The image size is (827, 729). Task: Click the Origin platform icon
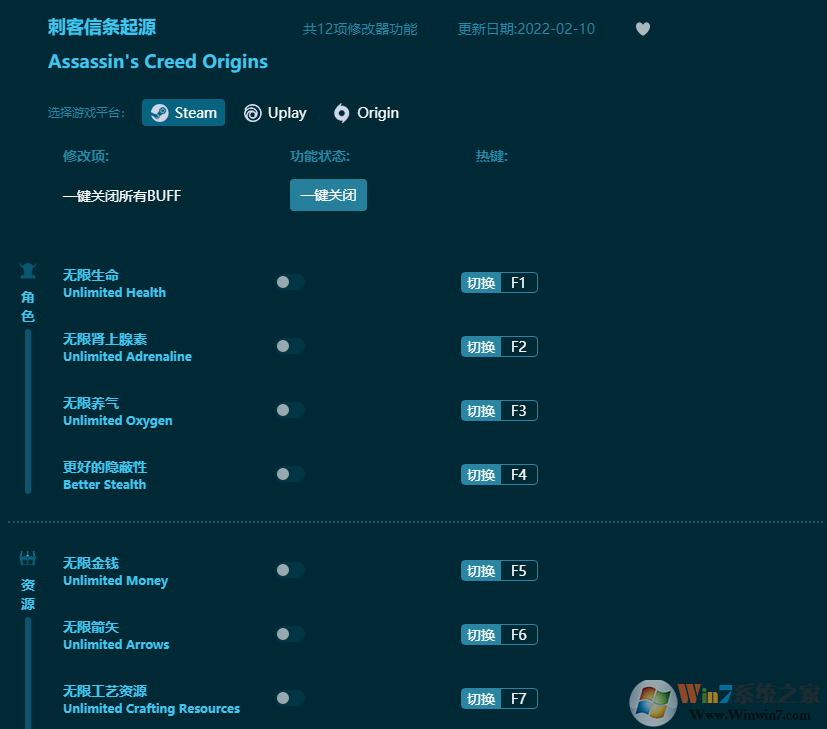coord(340,113)
